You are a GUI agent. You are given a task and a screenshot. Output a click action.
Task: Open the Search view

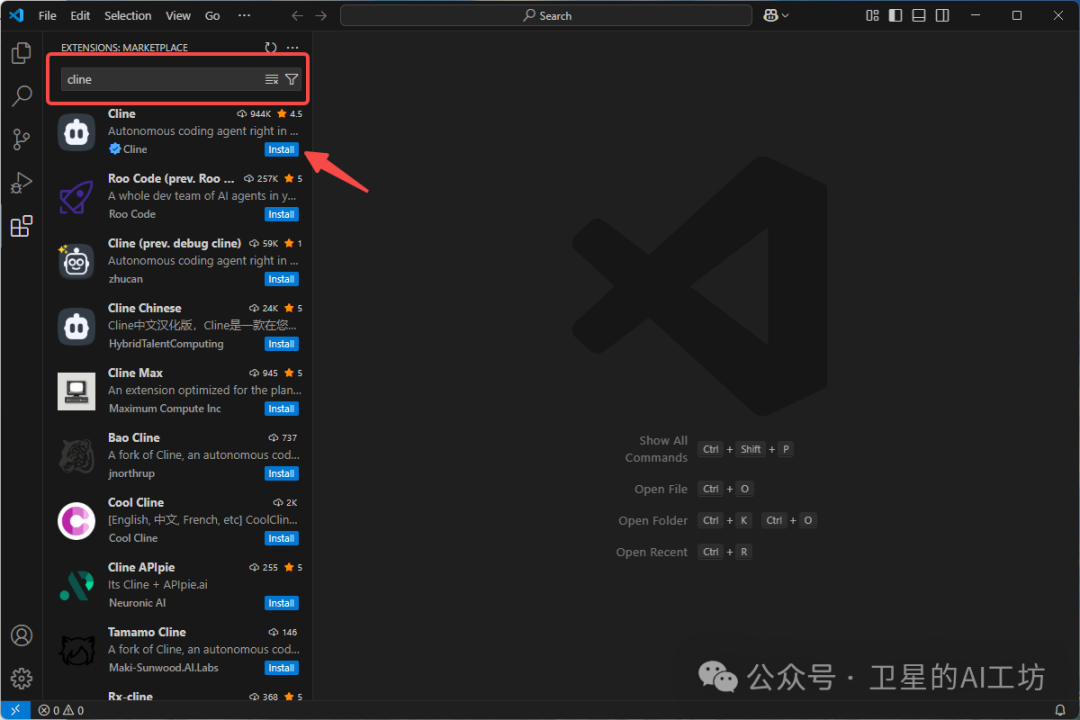point(21,95)
